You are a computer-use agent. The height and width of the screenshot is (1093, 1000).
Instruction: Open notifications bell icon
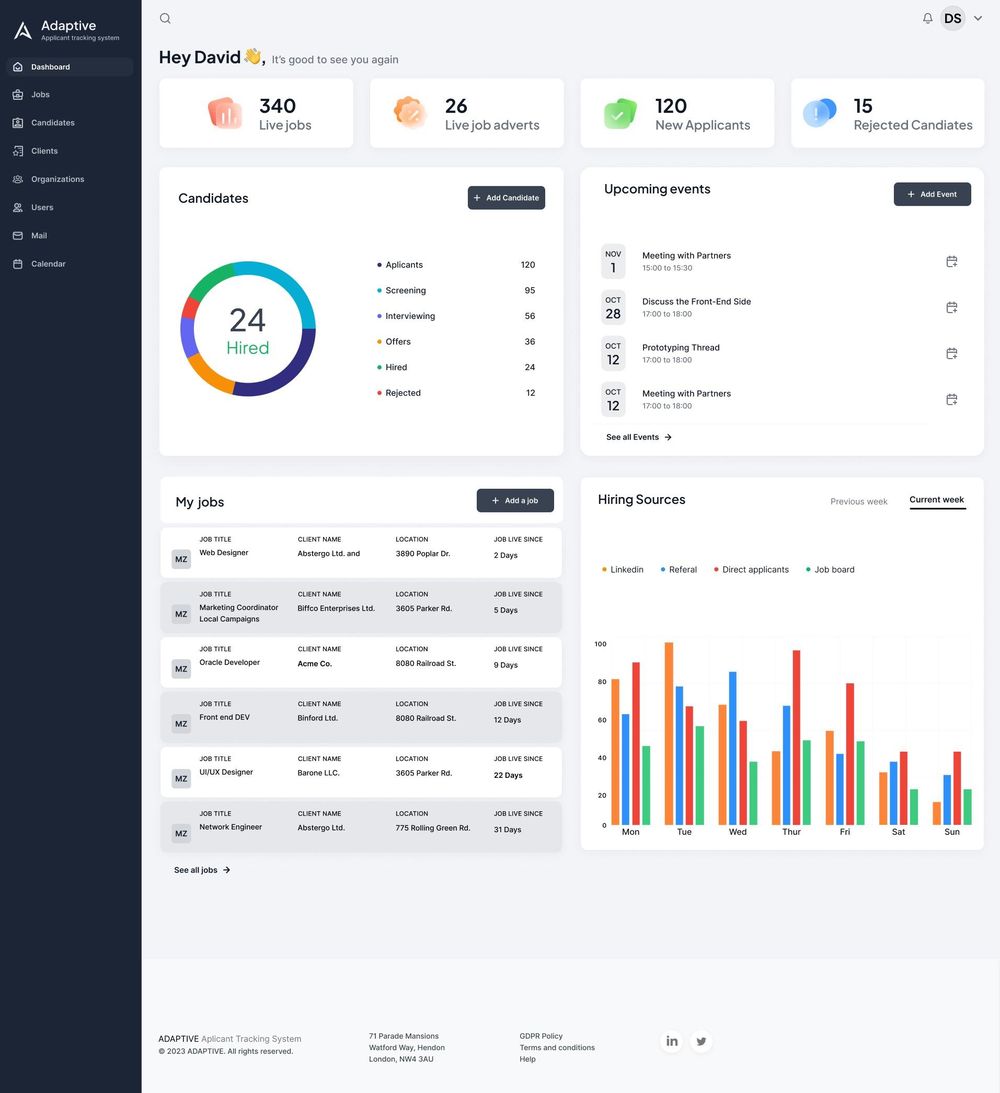[928, 18]
